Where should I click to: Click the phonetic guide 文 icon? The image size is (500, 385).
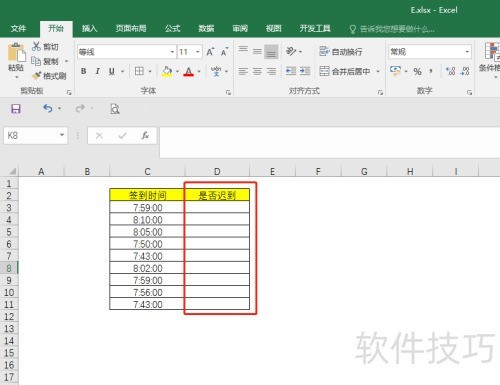point(216,71)
